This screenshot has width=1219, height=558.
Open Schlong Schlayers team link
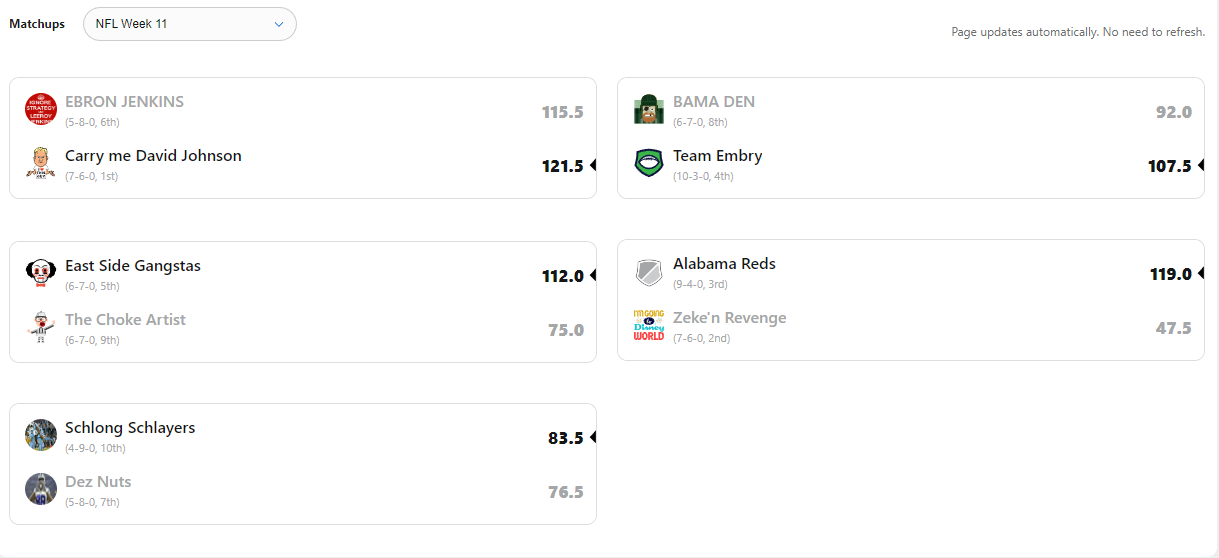(130, 428)
